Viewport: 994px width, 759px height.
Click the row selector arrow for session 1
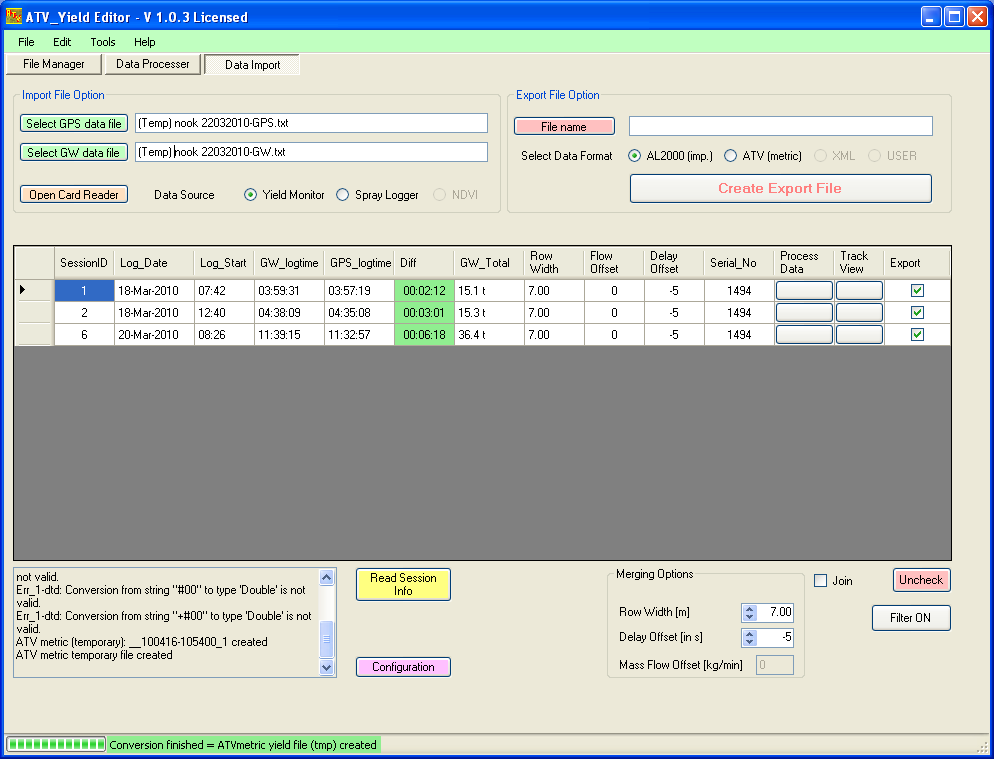click(x=24, y=290)
